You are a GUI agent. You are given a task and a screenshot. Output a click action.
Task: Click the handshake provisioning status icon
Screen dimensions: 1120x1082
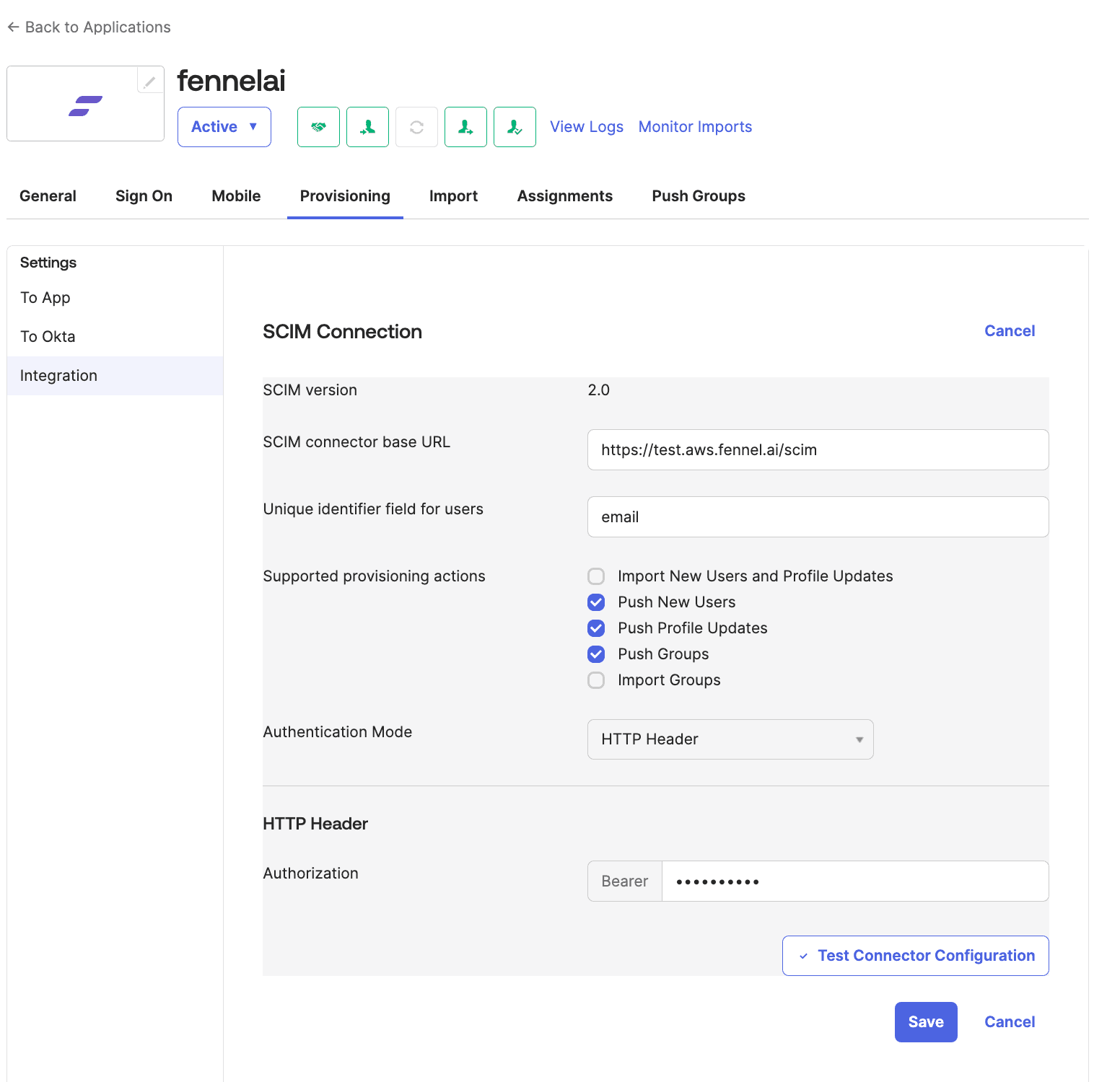click(318, 127)
